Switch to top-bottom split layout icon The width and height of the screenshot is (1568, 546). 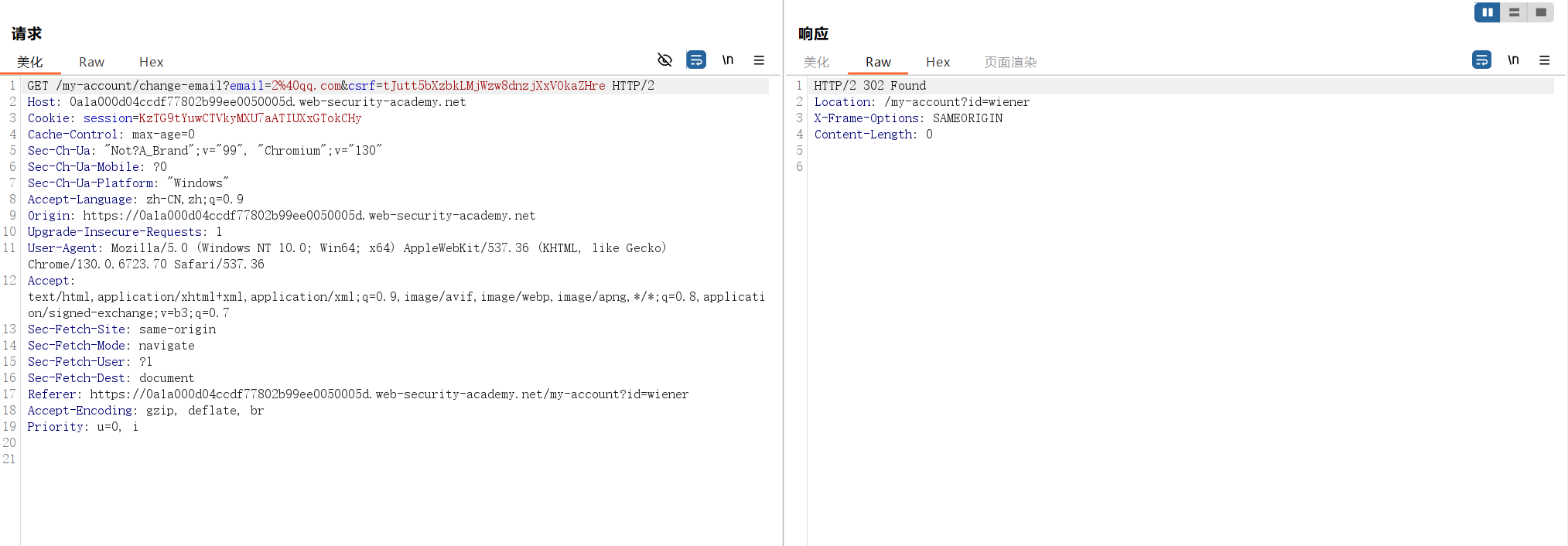coord(1514,12)
